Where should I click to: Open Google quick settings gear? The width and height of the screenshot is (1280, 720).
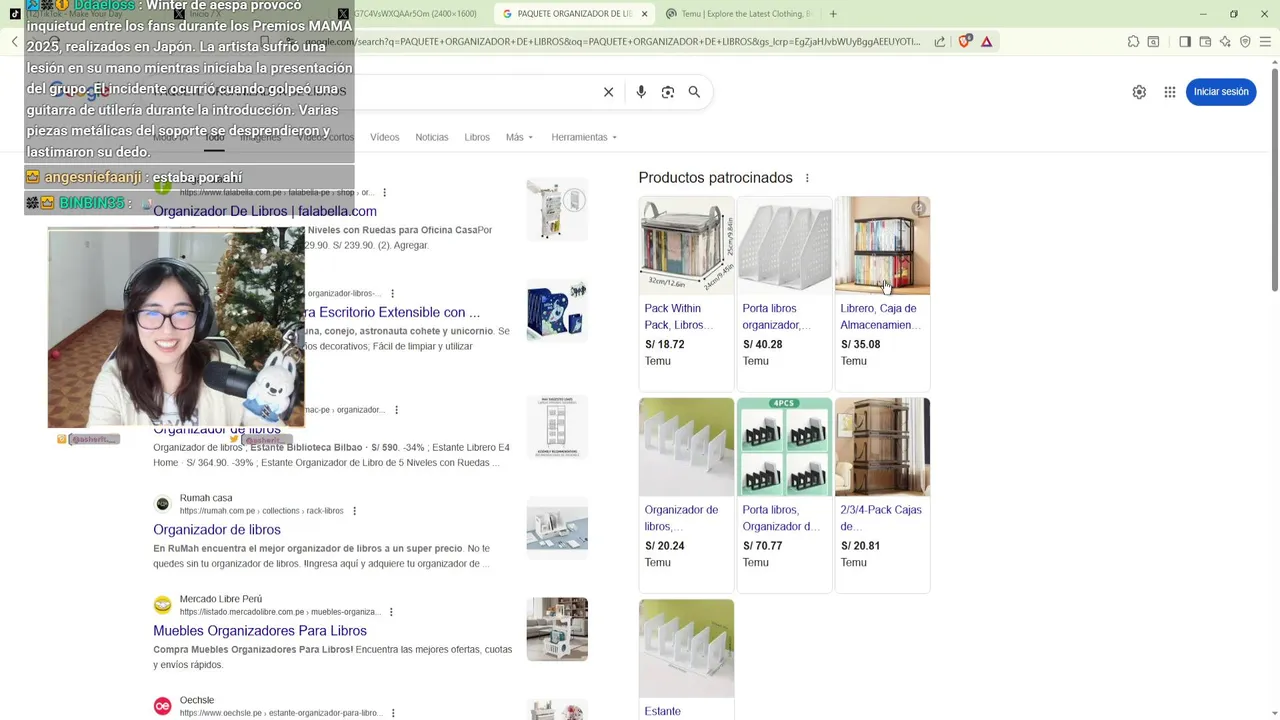point(1139,92)
